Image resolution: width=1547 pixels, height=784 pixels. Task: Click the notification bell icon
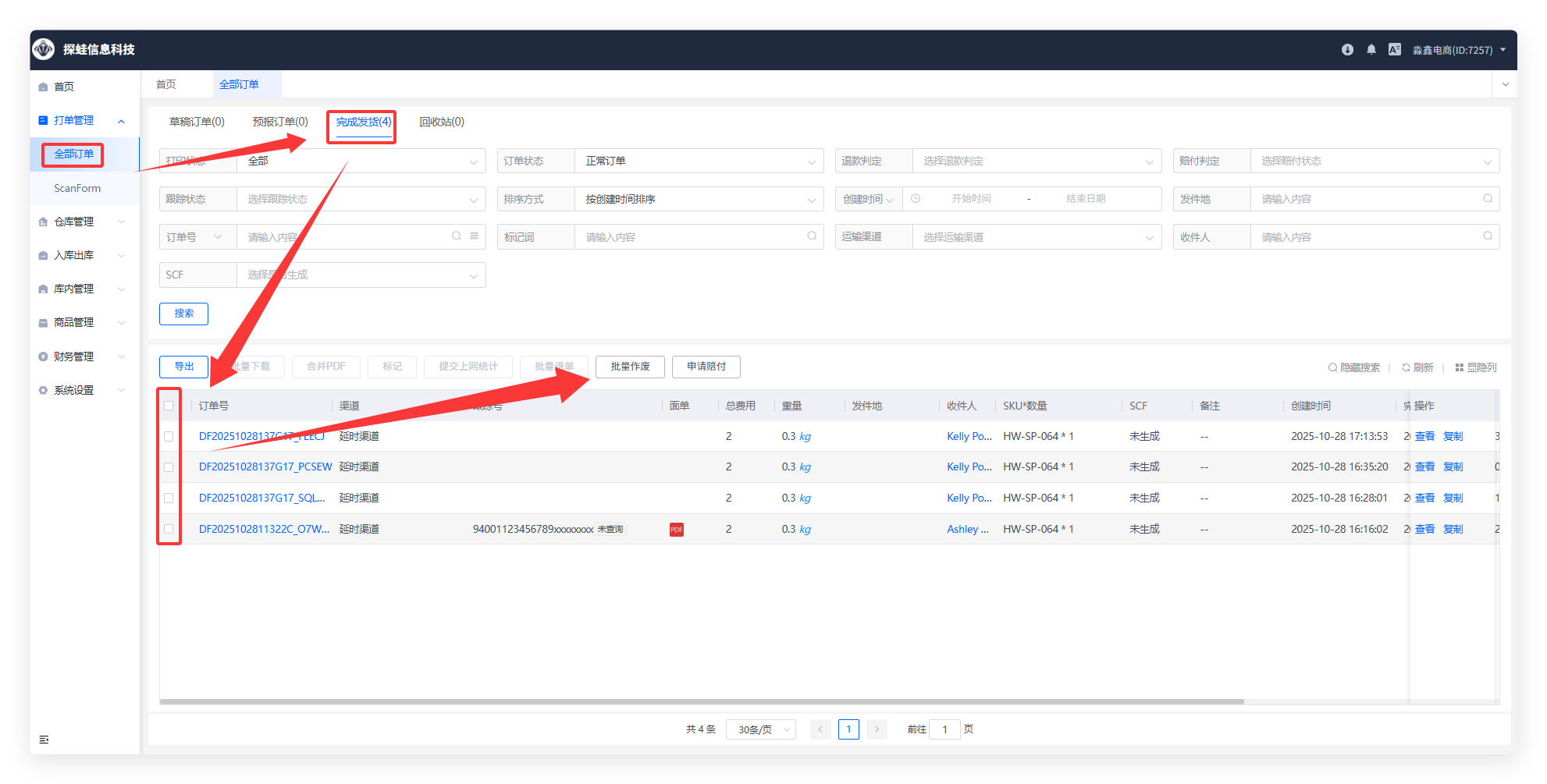point(1371,50)
